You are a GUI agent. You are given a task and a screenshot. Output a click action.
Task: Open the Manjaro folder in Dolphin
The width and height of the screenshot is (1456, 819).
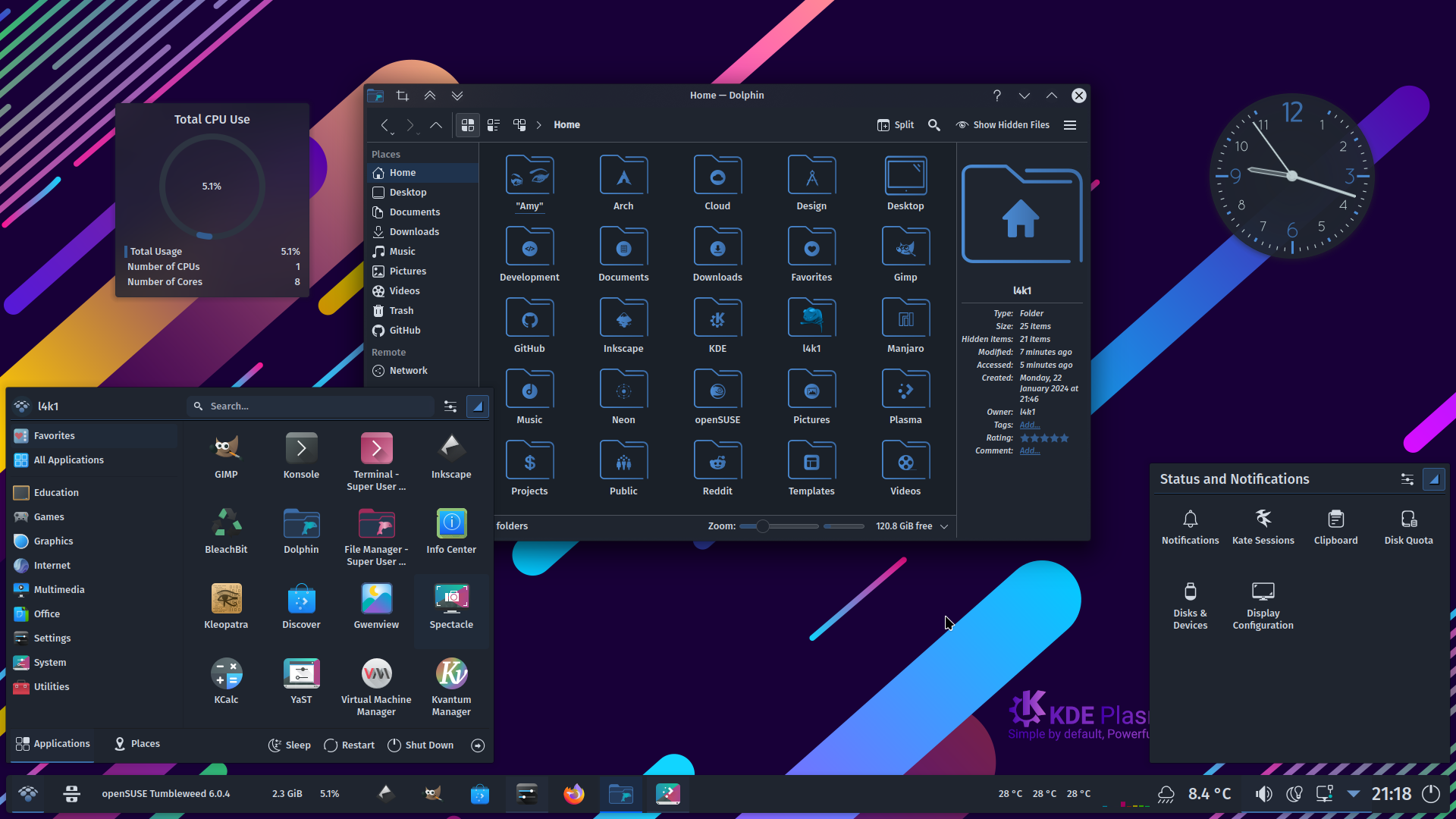point(905,325)
